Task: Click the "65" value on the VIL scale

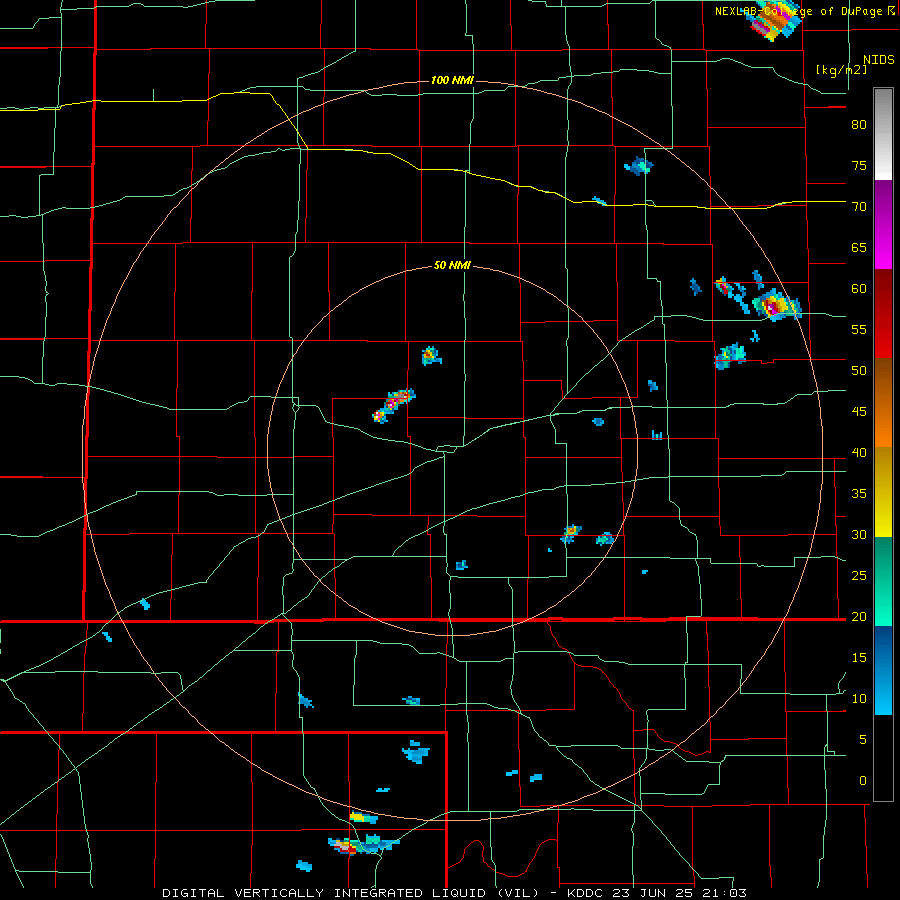Action: click(859, 247)
